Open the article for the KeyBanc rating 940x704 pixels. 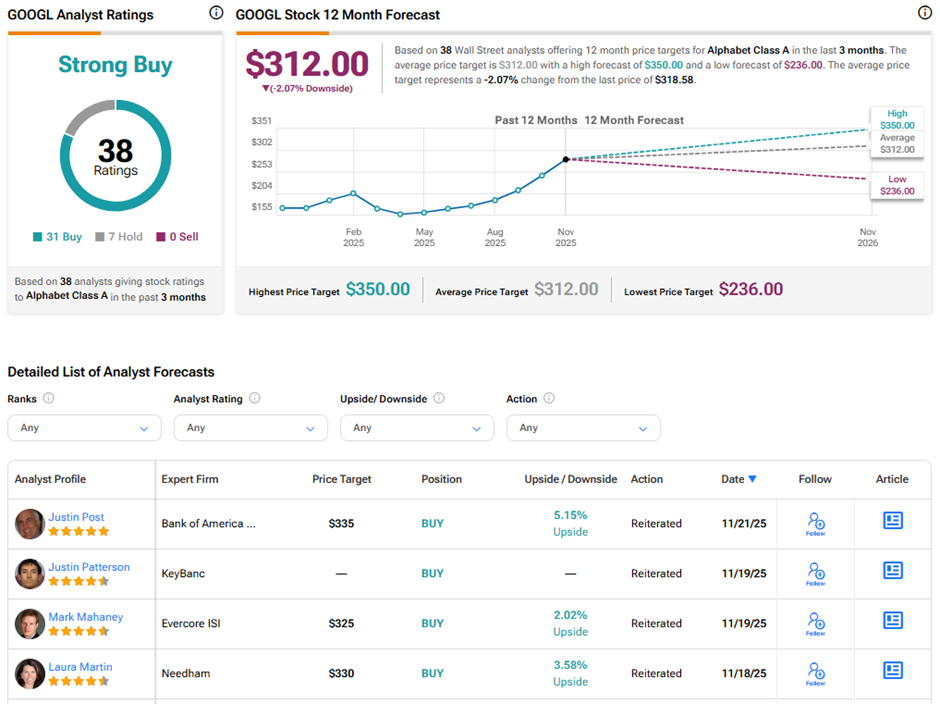coord(892,571)
